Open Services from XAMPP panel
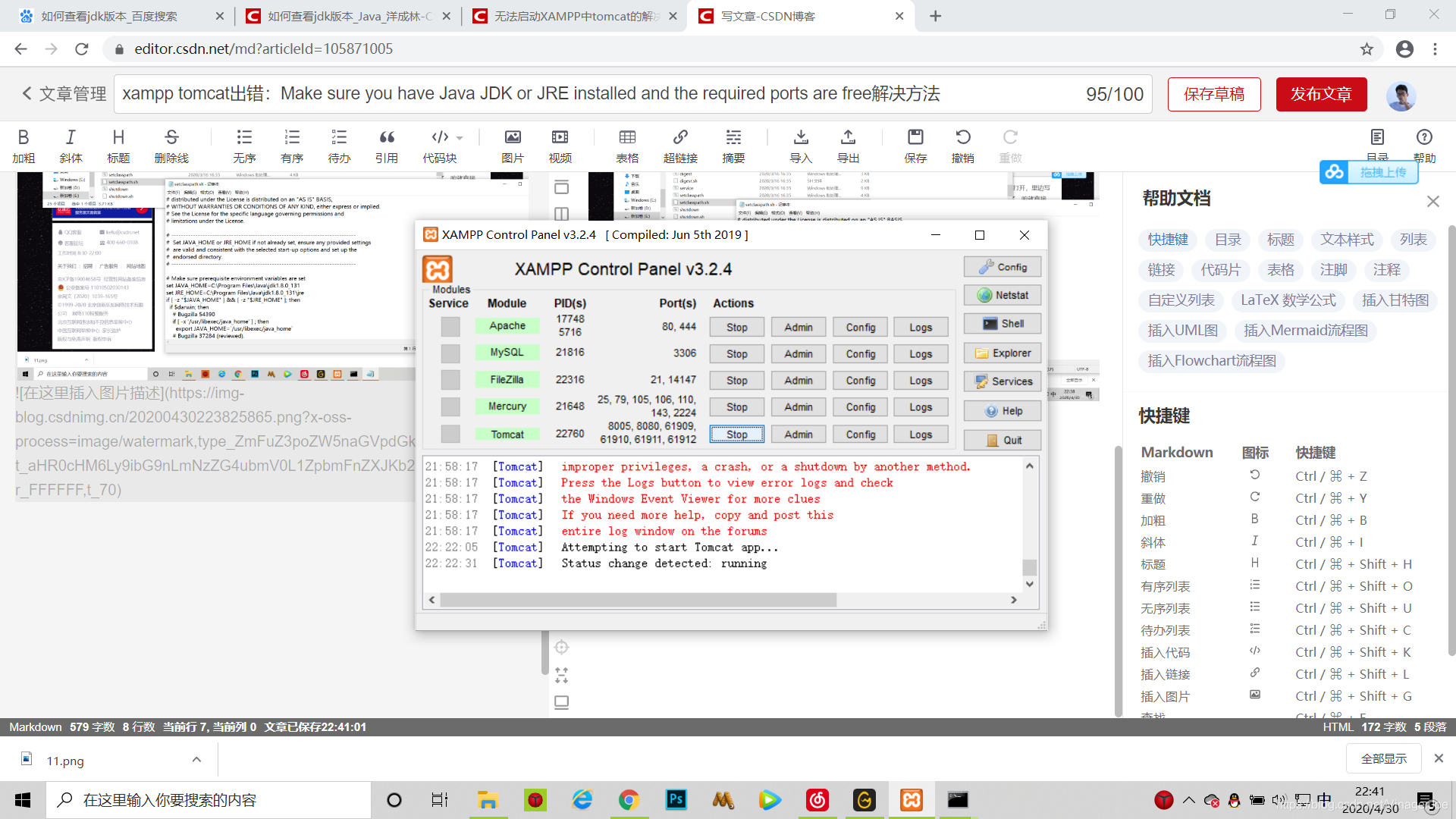 (1003, 381)
